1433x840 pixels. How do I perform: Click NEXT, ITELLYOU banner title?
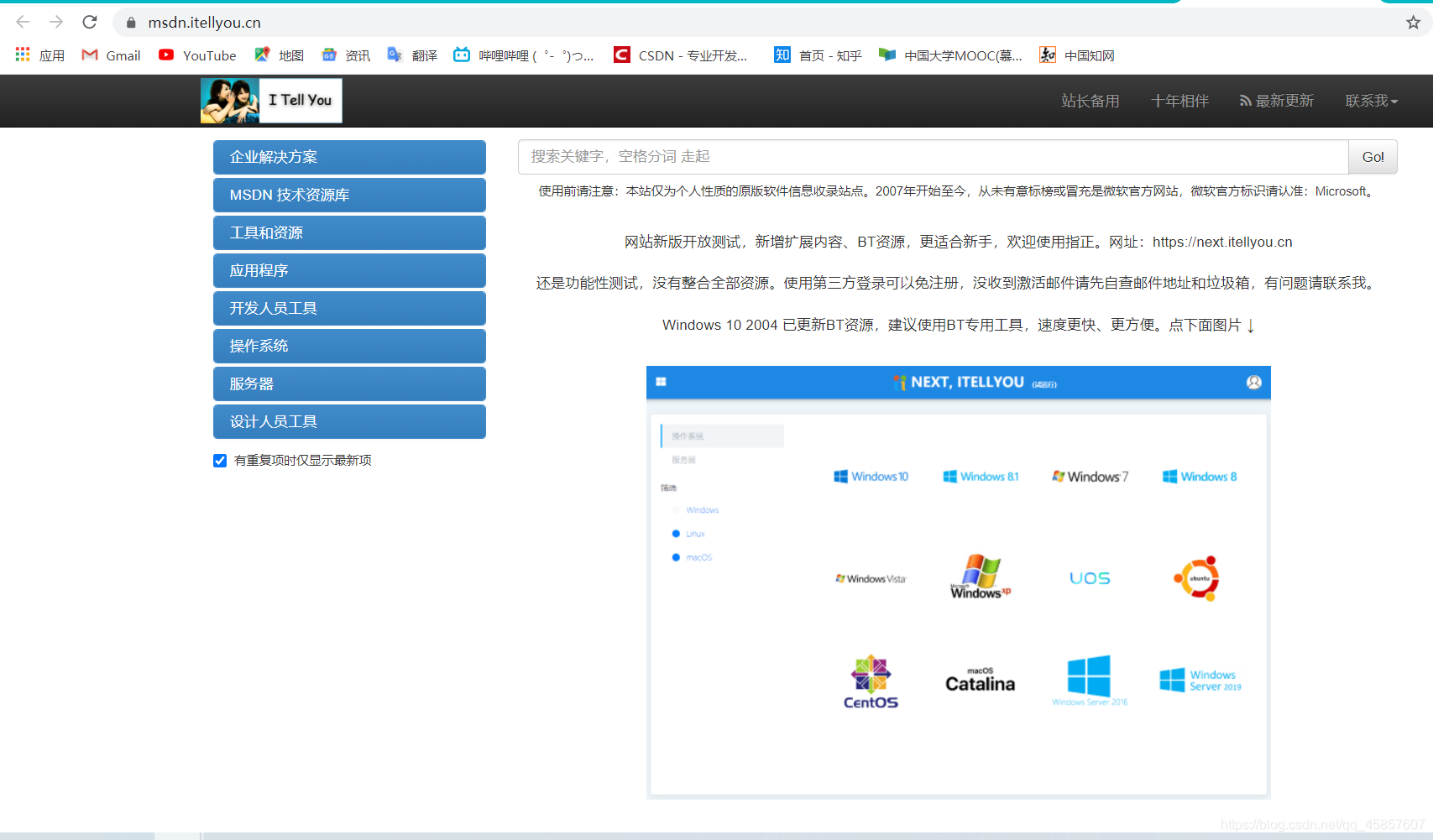(x=967, y=383)
